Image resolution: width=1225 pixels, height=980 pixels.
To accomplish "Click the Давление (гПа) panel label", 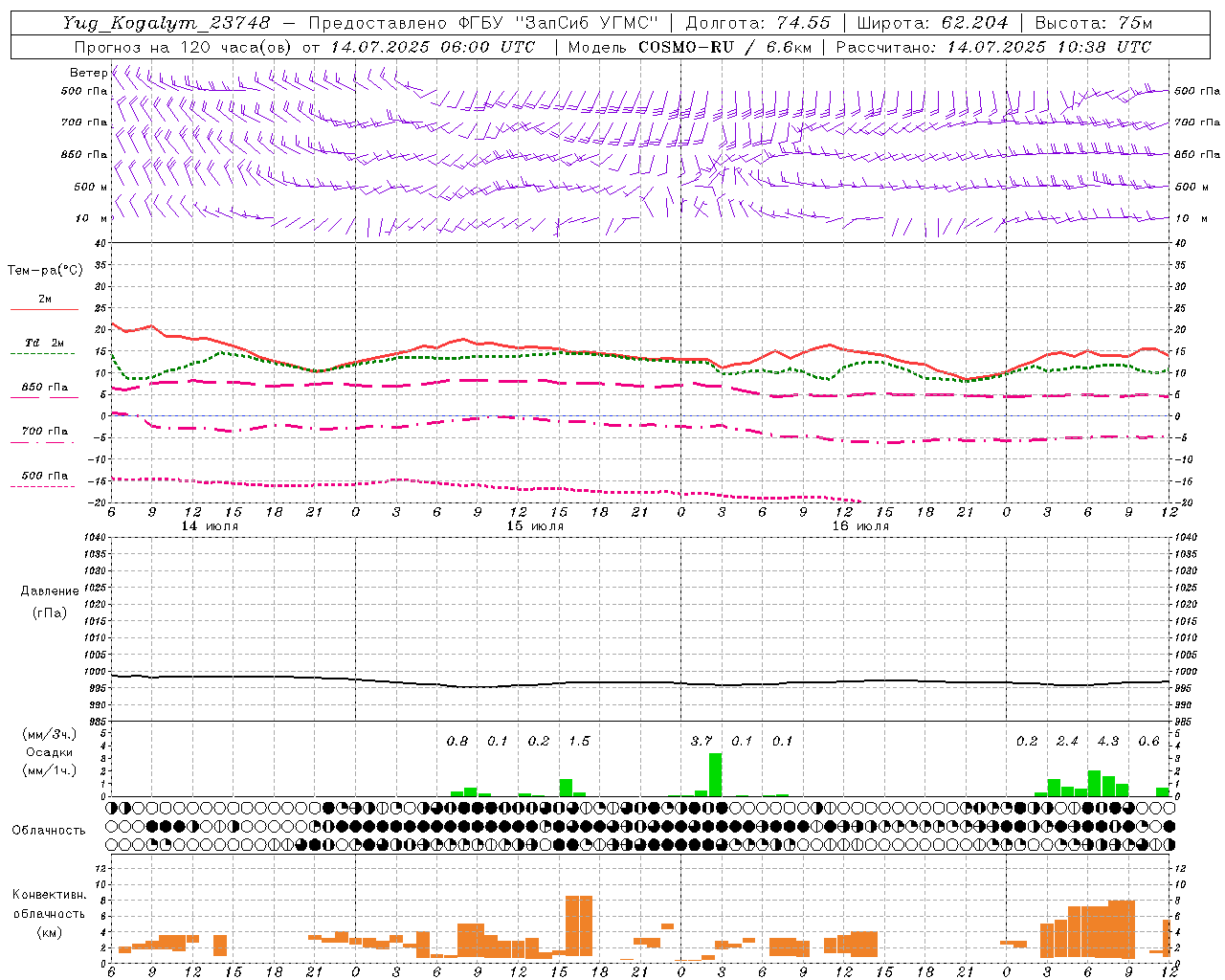I will coord(49,602).
